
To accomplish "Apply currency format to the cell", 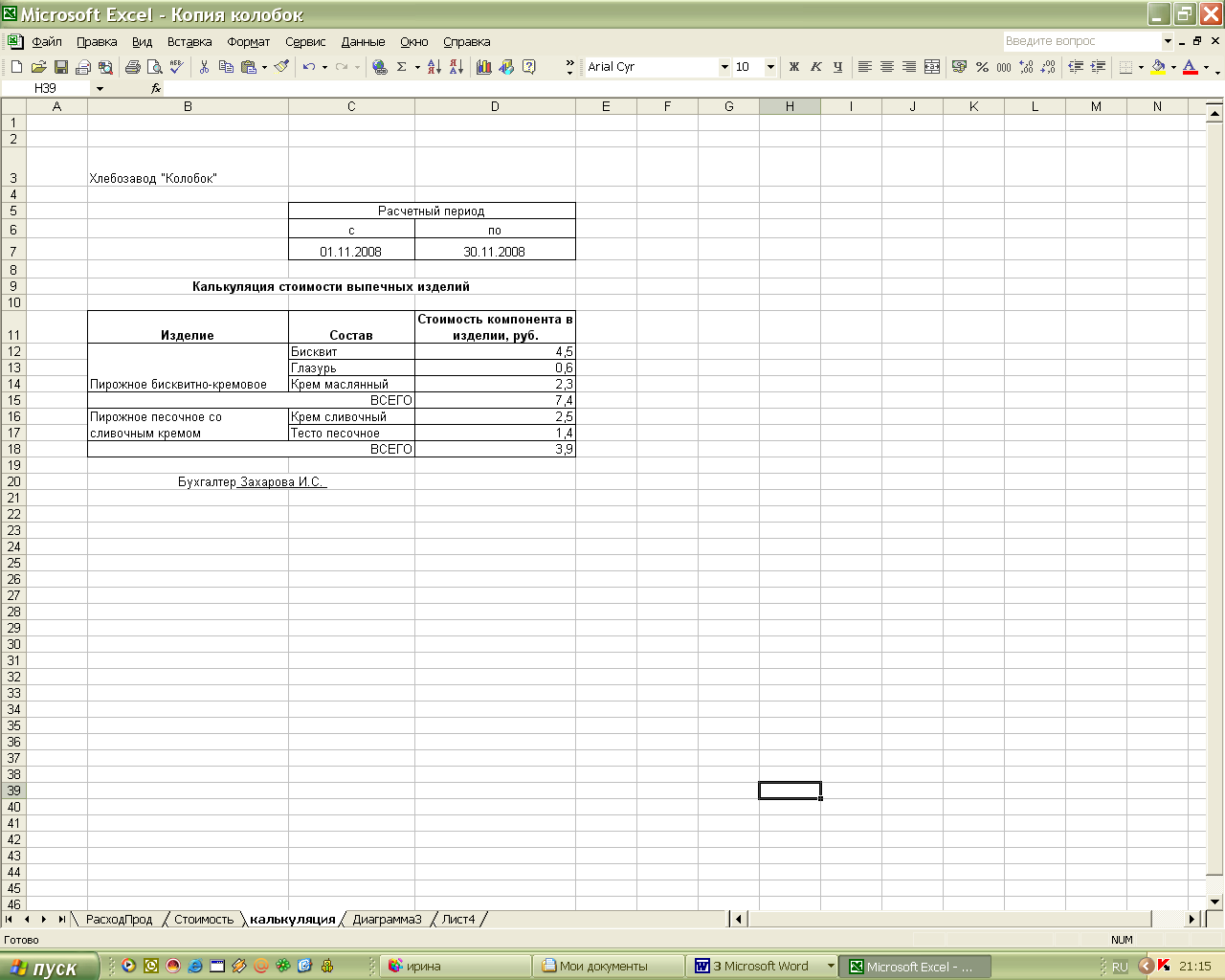I will click(x=960, y=67).
